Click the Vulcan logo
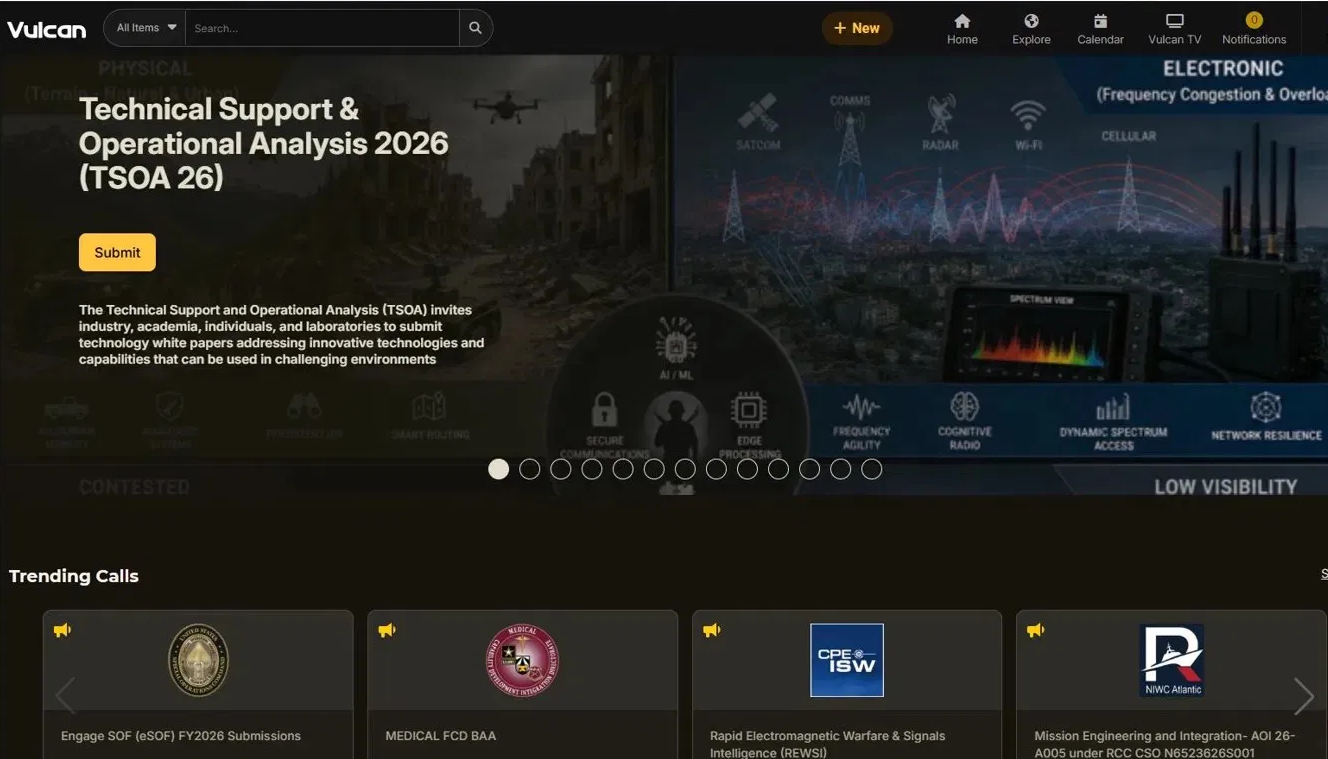This screenshot has width=1328, height=759. coord(47,30)
